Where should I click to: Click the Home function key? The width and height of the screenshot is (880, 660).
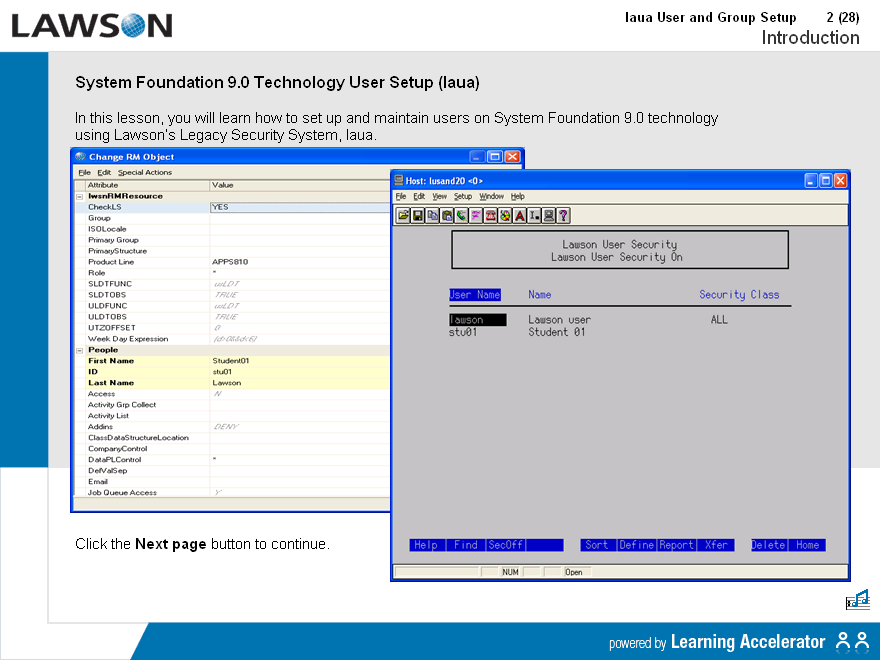click(807, 545)
